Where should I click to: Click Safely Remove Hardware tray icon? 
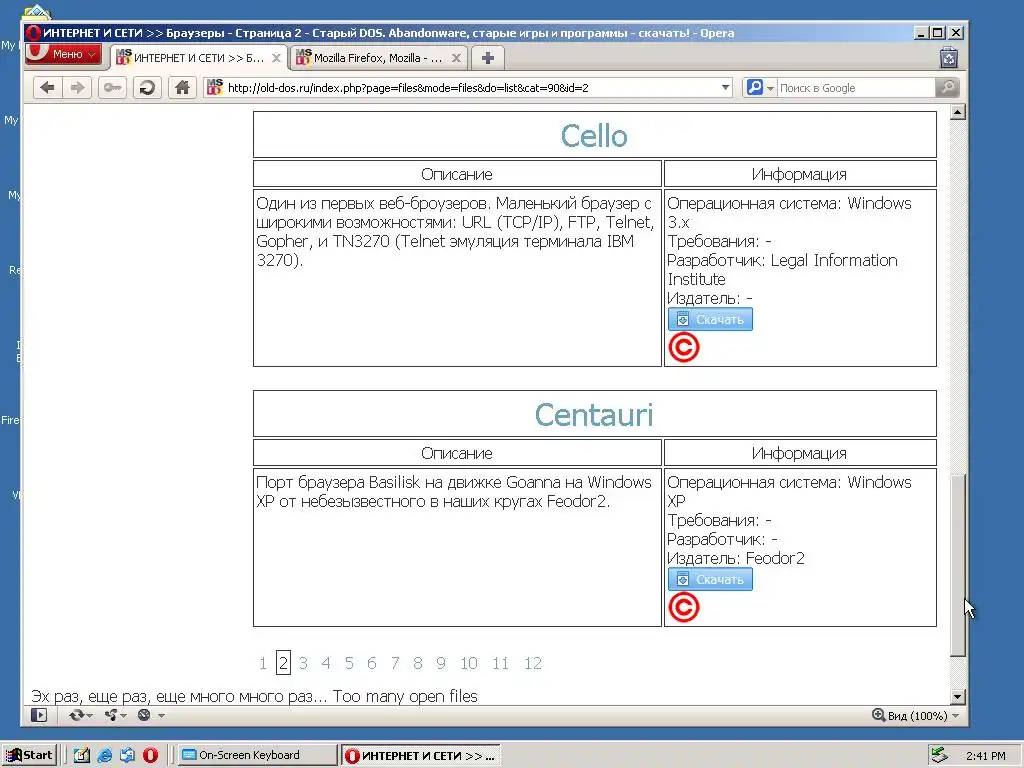939,755
